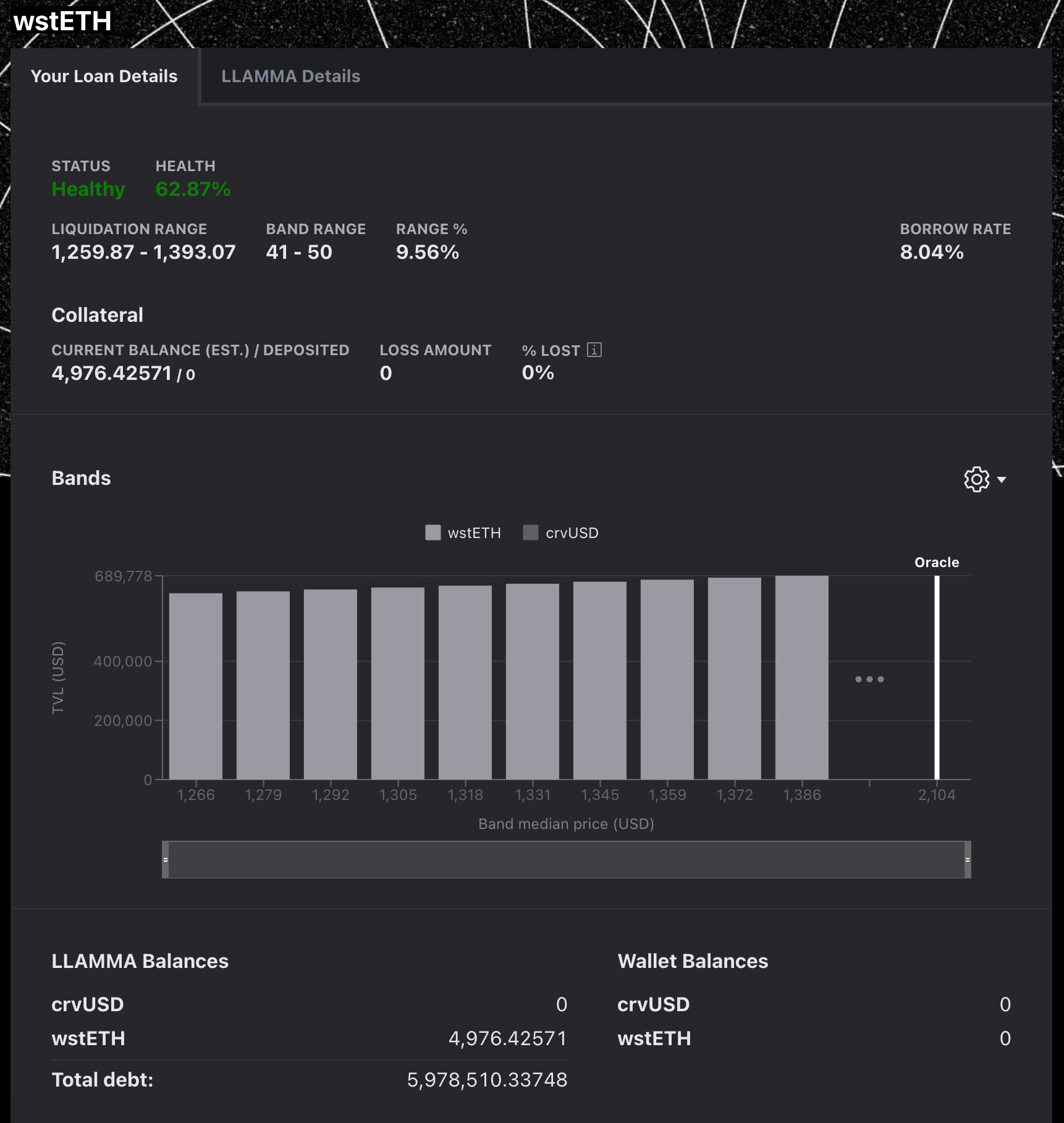Click the Band median price (USD) axis title

click(567, 824)
